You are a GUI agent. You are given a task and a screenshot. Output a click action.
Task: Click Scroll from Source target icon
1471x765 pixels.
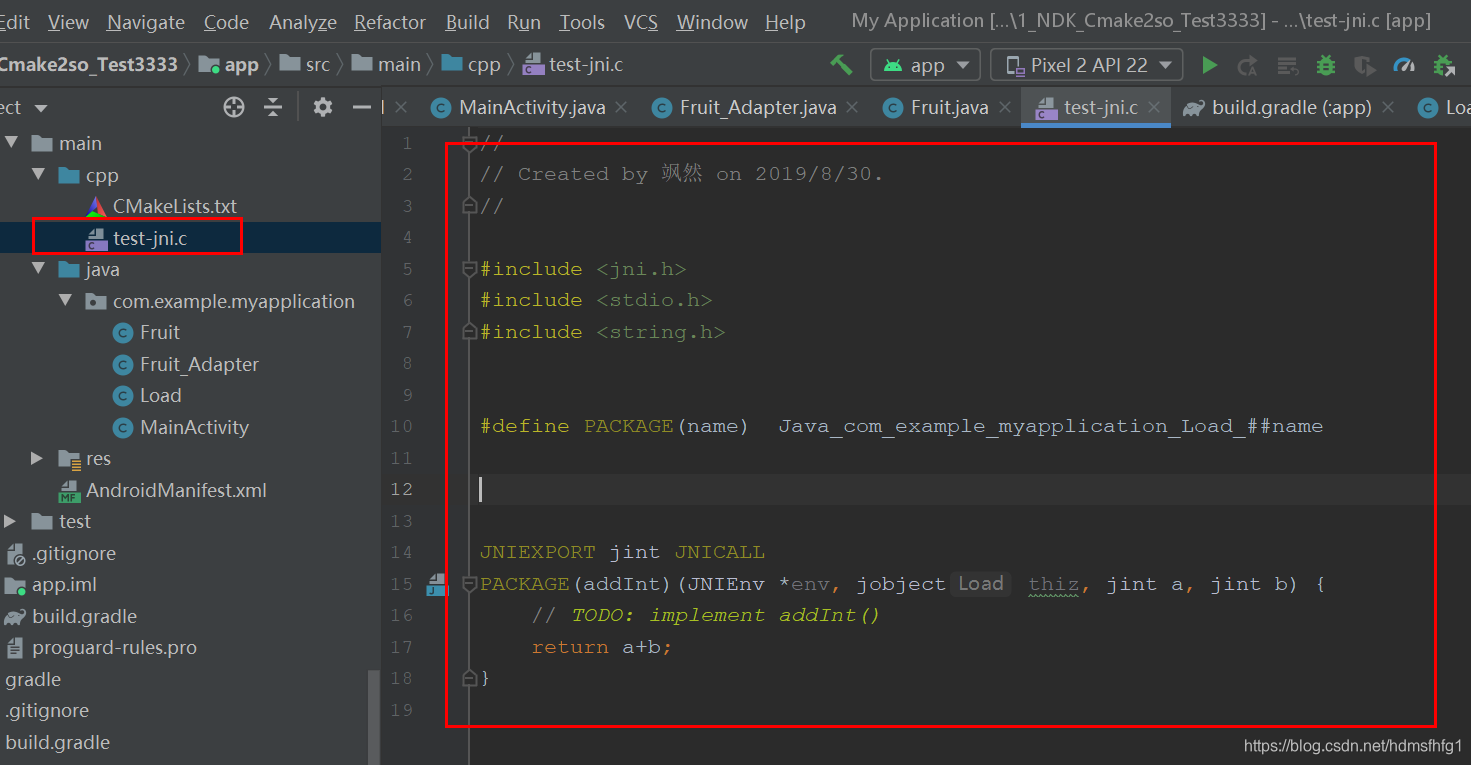234,107
